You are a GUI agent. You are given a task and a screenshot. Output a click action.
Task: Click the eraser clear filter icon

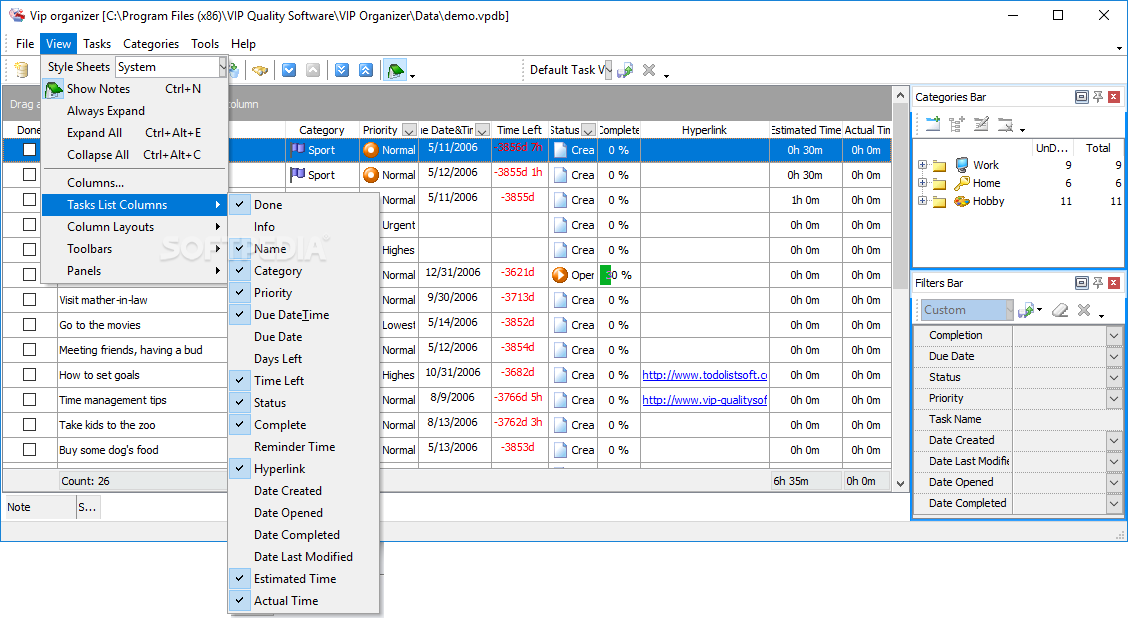point(1060,310)
